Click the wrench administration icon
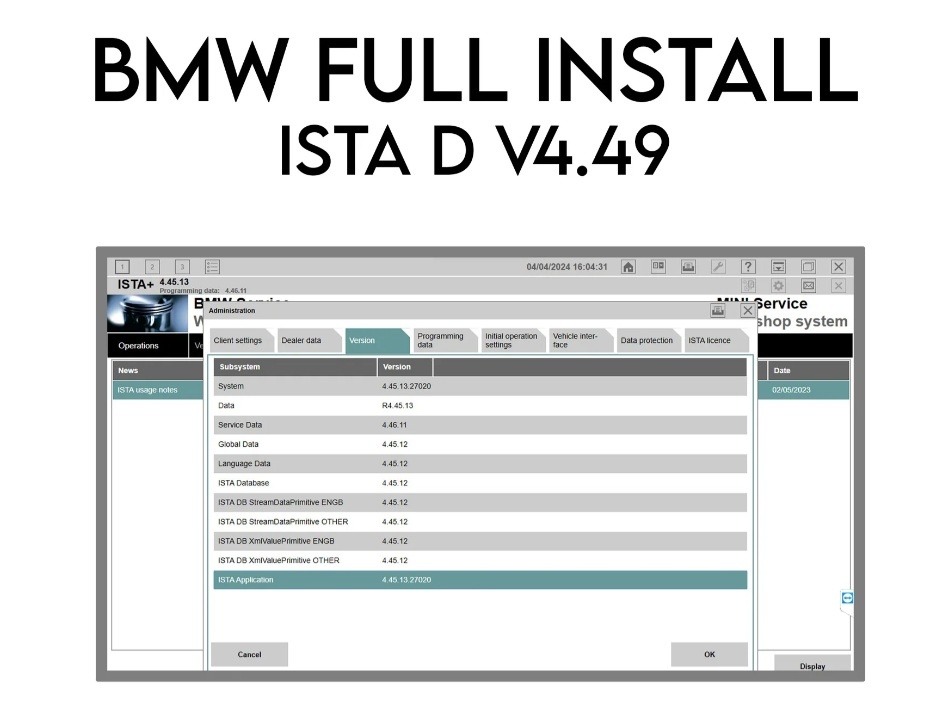This screenshot has height=727, width=949. (718, 267)
